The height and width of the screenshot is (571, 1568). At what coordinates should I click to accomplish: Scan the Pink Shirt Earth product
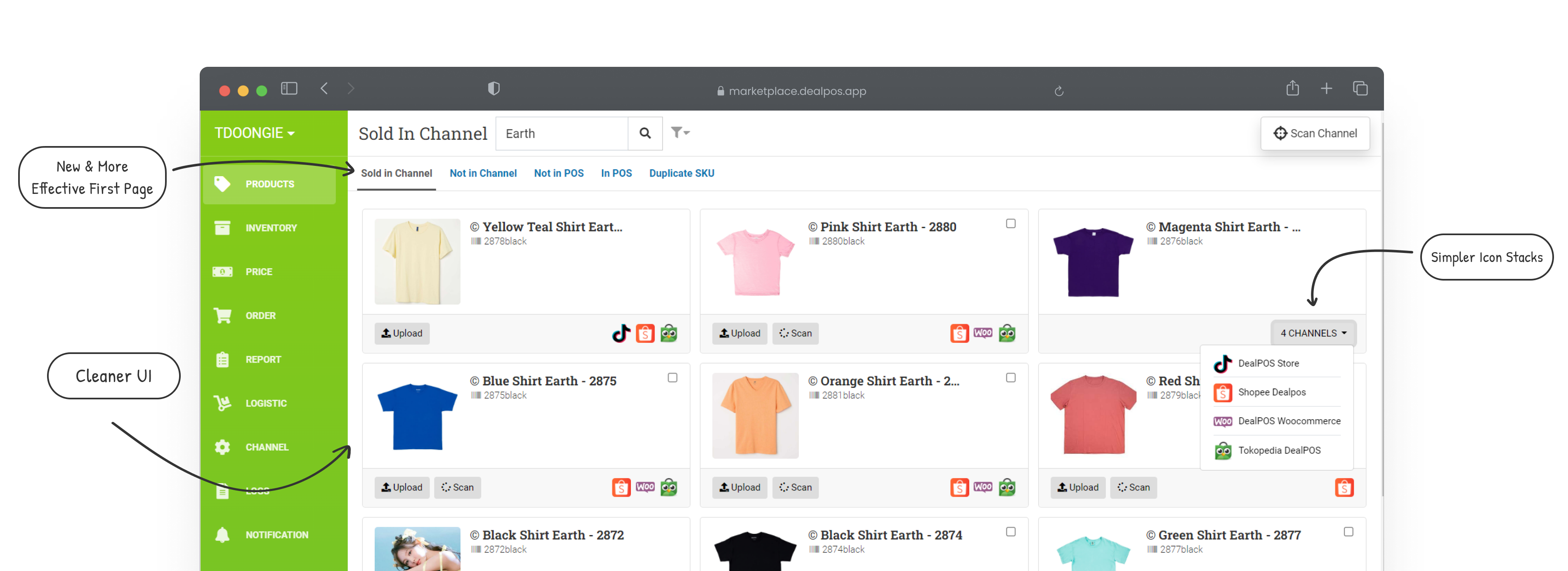(x=795, y=333)
